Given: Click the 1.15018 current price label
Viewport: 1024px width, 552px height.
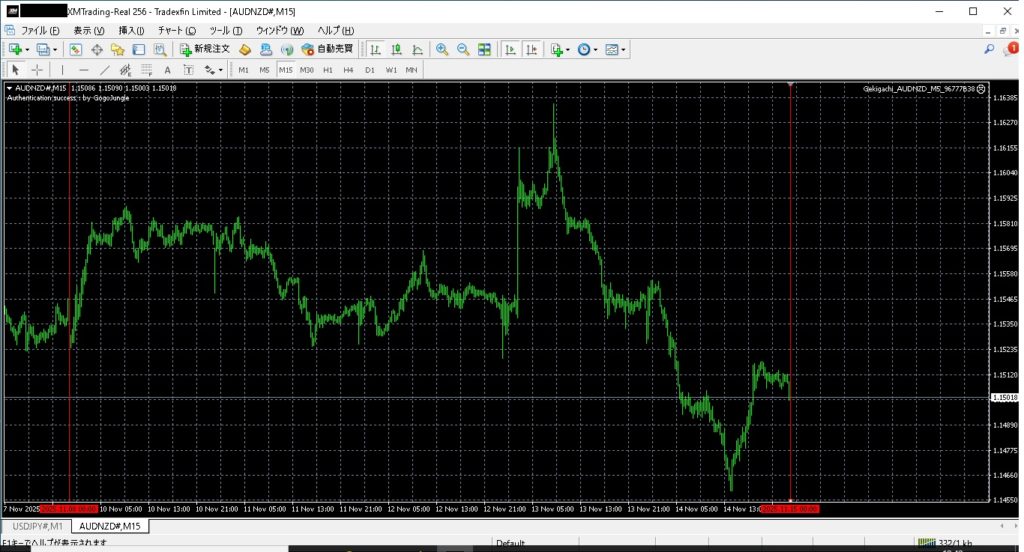Looking at the screenshot, I should [1004, 398].
